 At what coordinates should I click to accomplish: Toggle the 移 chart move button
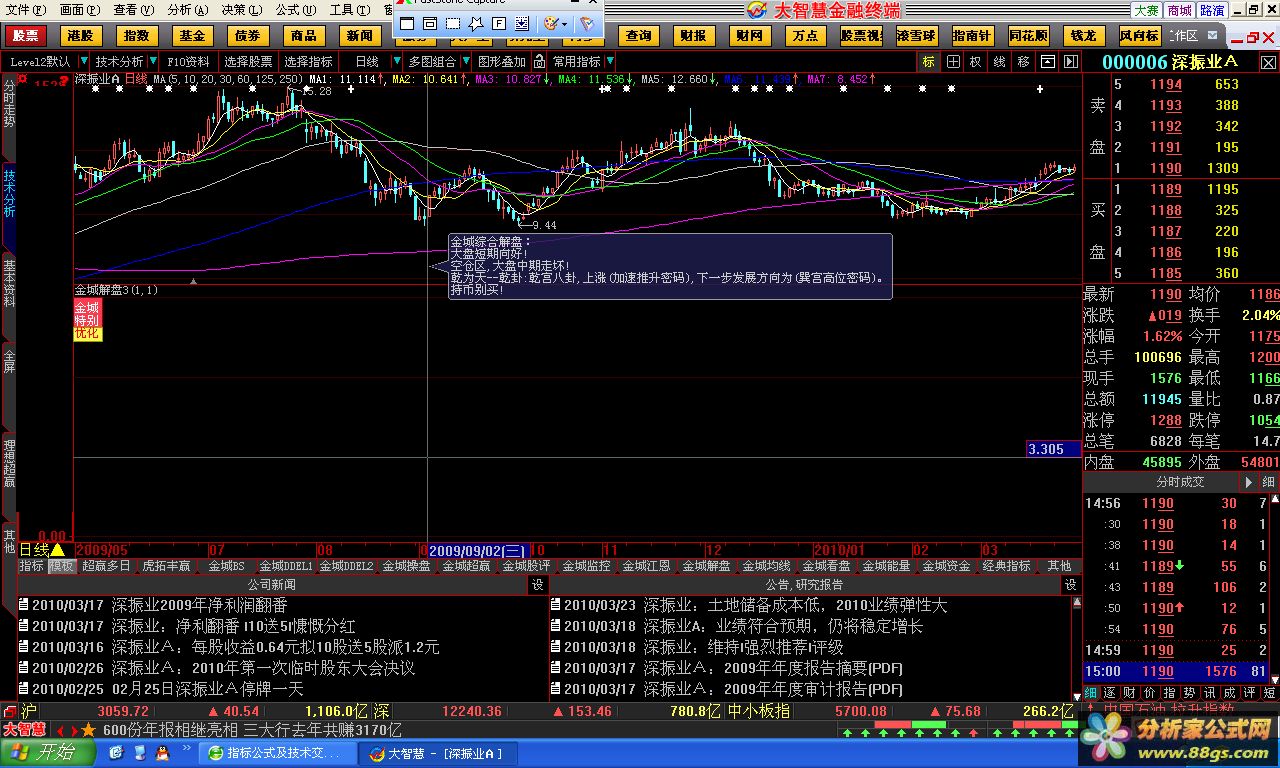click(x=1023, y=62)
